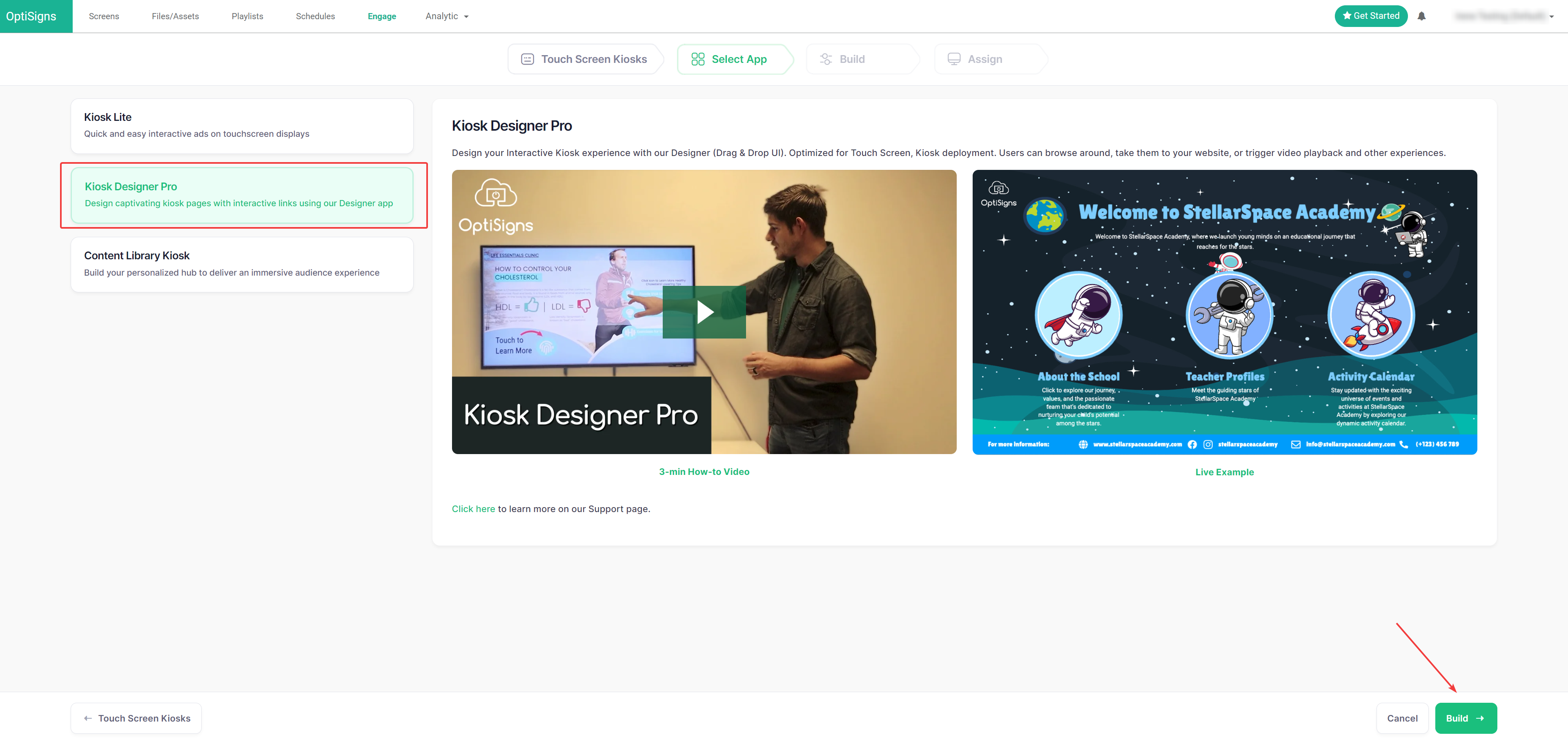1568x744 pixels.
Task: Click the Select App grid icon
Action: click(x=697, y=59)
